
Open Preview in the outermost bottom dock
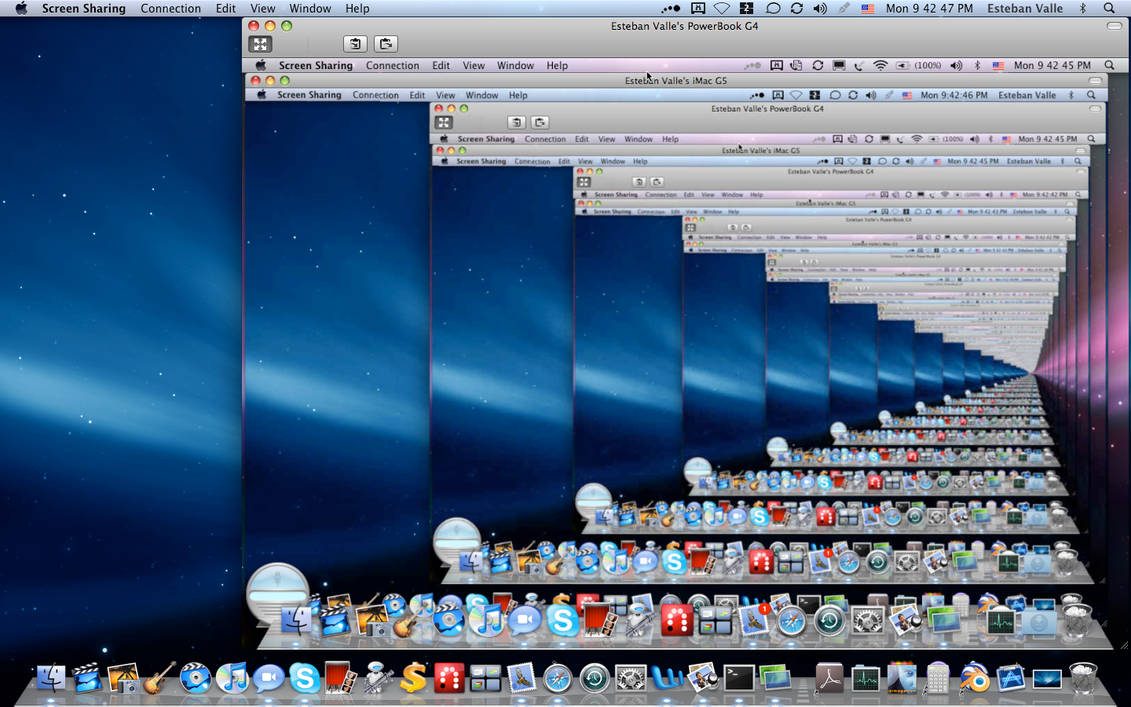(x=703, y=678)
